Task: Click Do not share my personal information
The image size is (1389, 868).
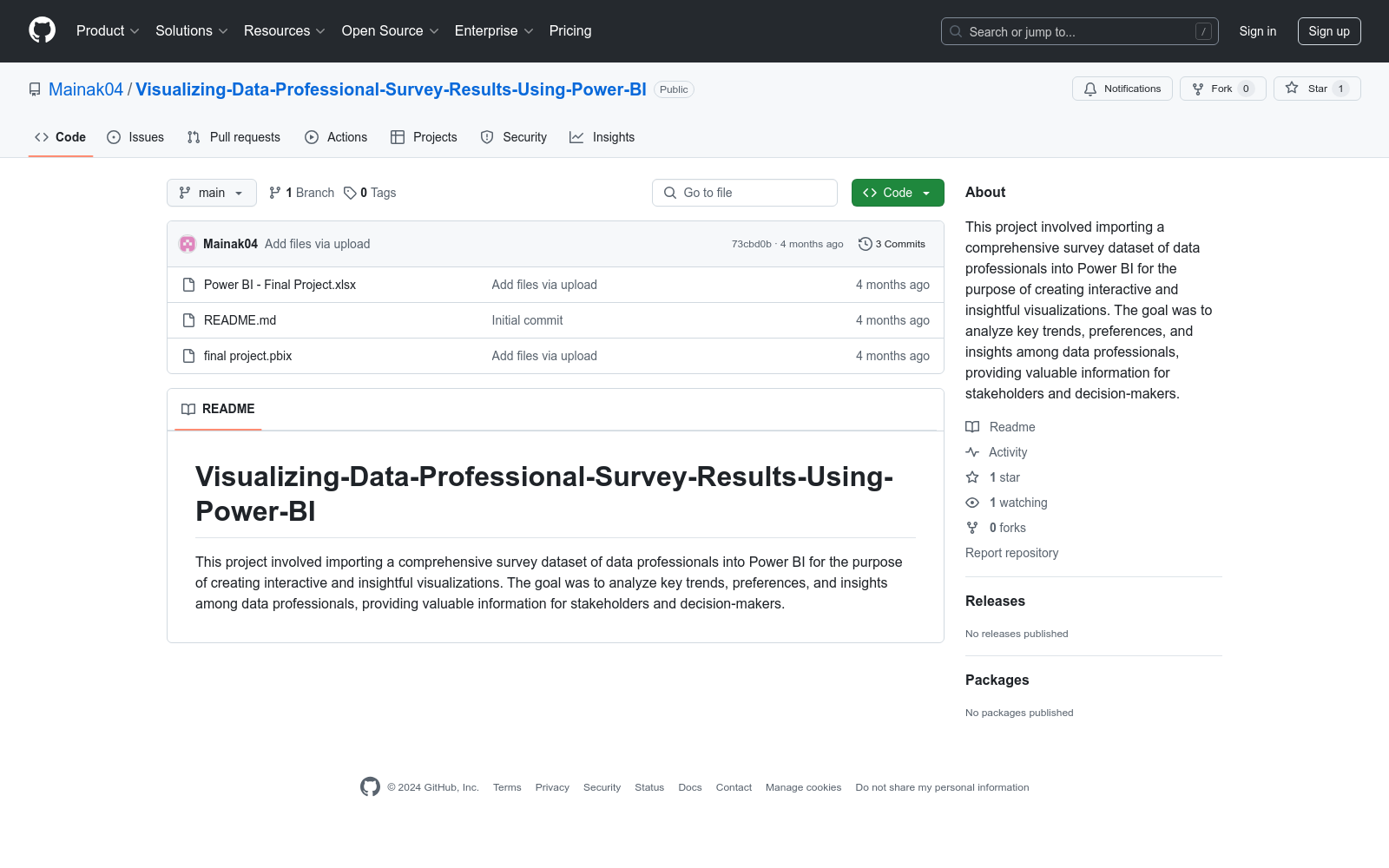Action: [942, 787]
